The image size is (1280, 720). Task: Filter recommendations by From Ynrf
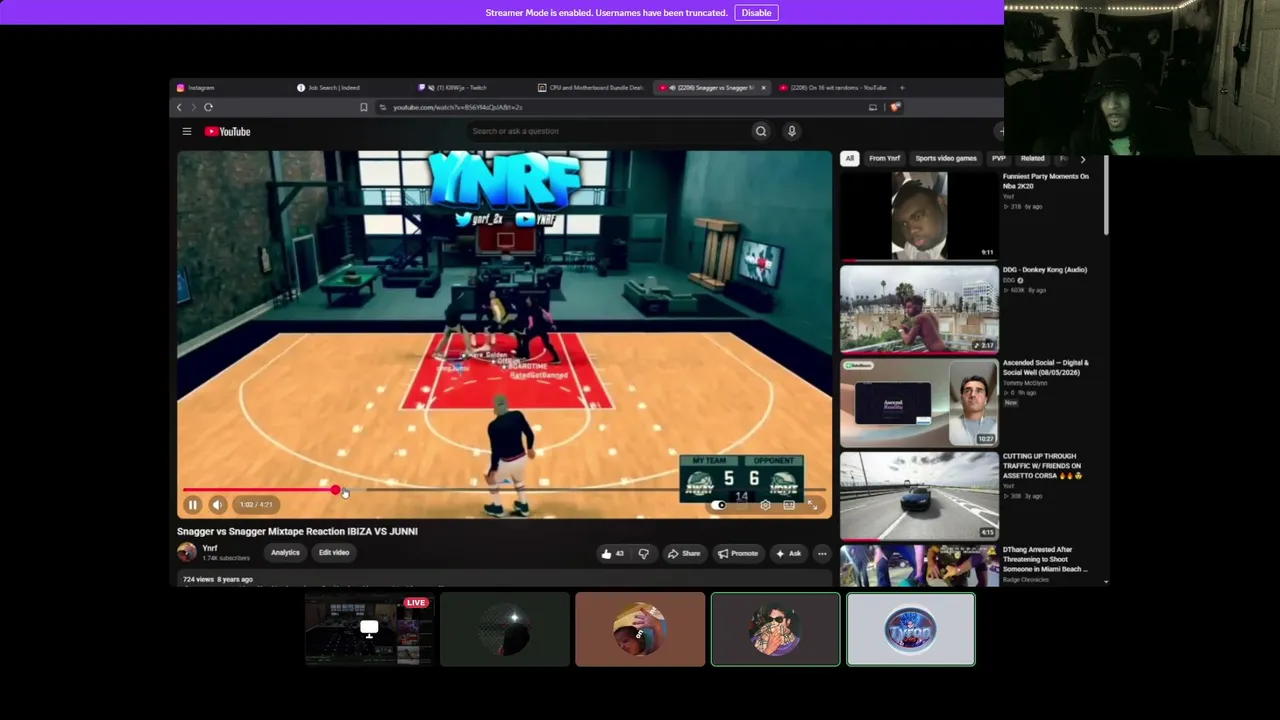click(x=884, y=158)
